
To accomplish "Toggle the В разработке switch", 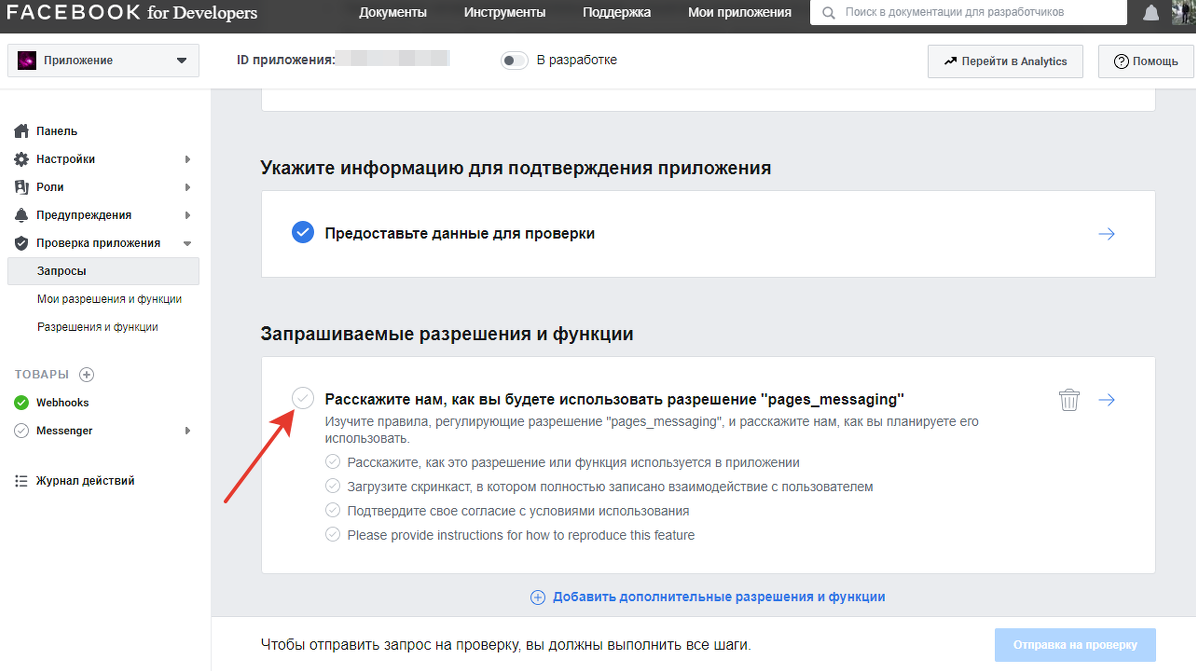I will 514,60.
